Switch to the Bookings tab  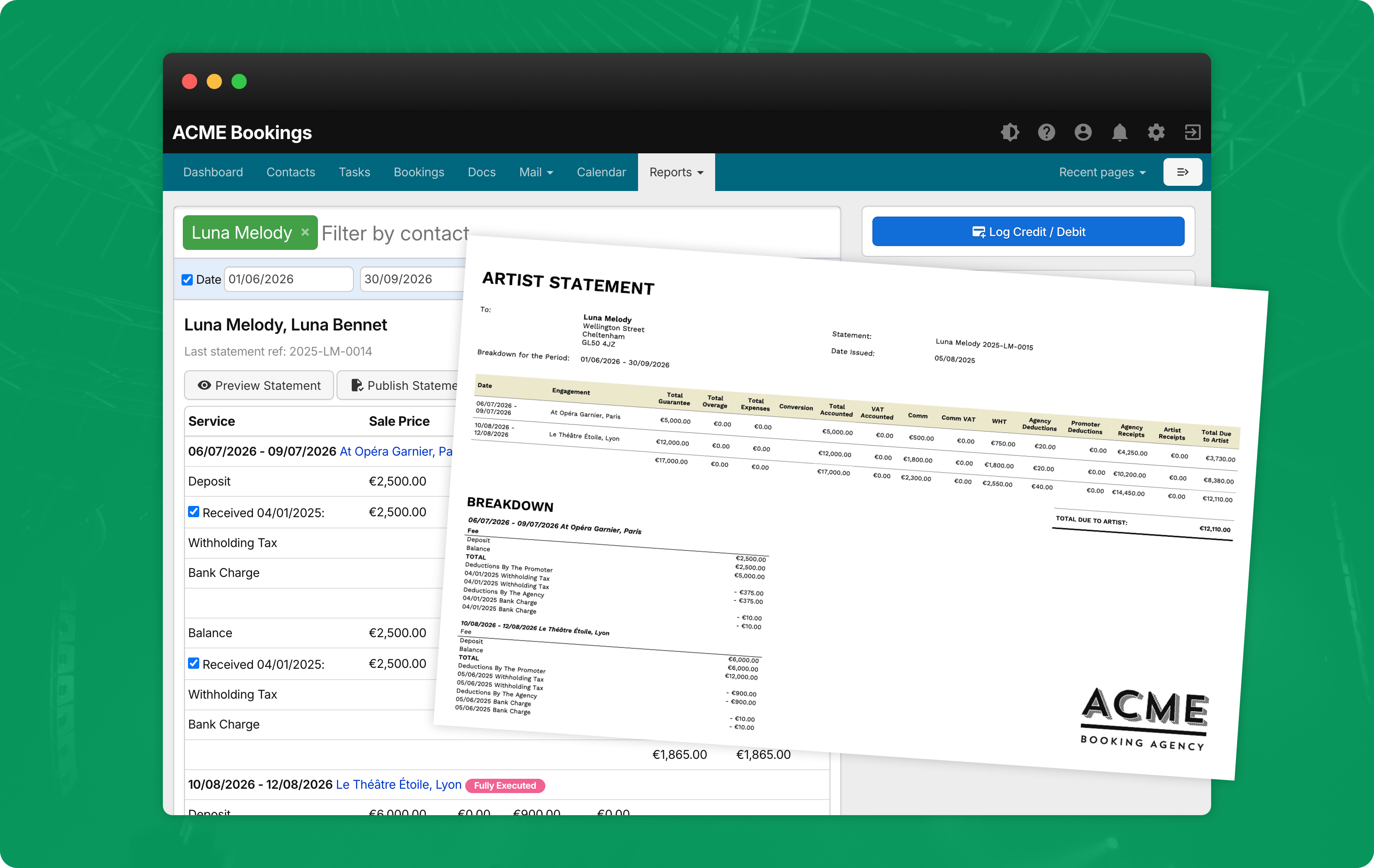tap(418, 172)
